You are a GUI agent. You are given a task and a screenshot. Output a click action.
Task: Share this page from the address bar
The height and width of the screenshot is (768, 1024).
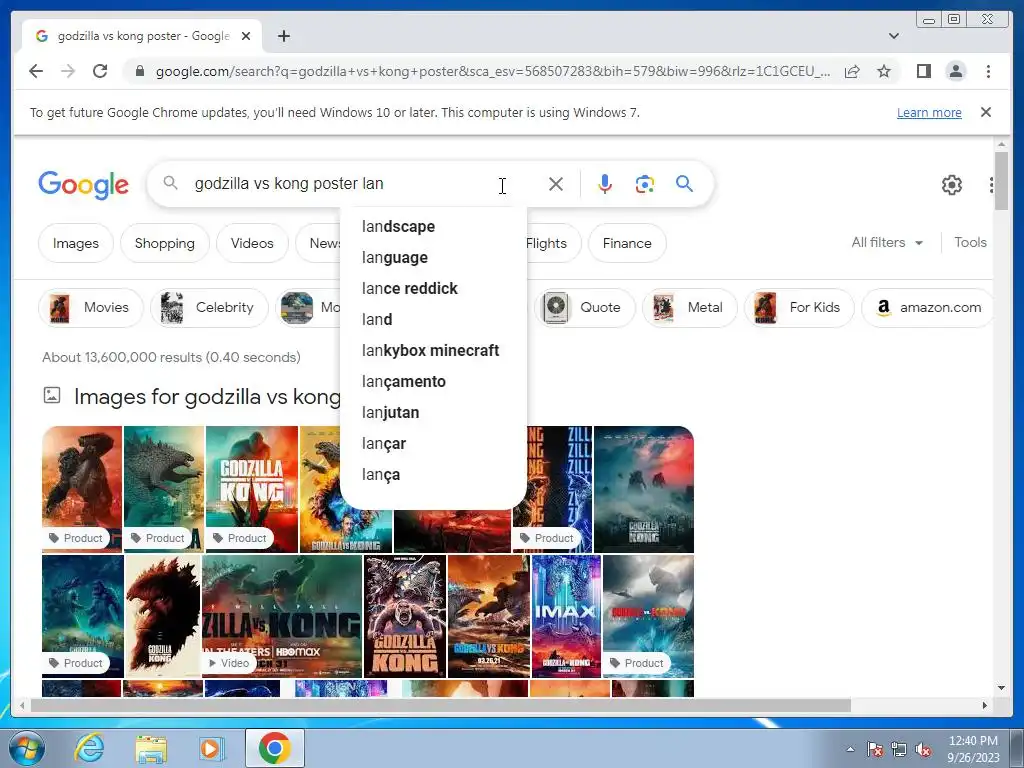[x=852, y=71]
